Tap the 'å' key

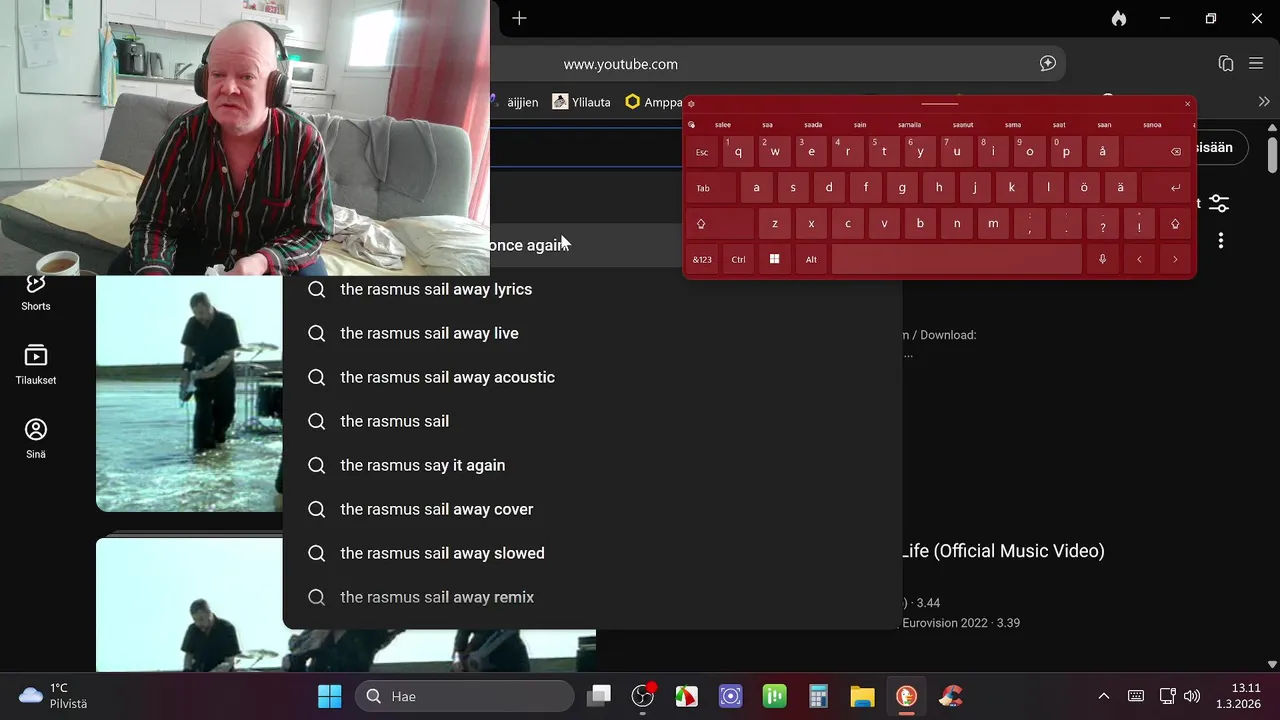click(1102, 152)
